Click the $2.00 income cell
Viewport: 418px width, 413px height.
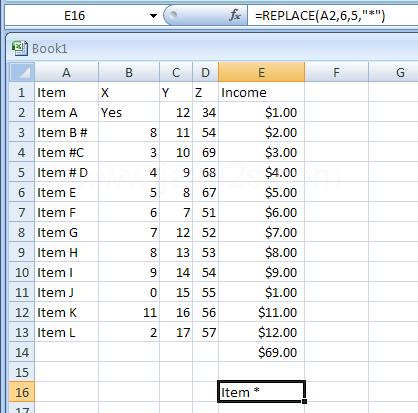pyautogui.click(x=262, y=132)
